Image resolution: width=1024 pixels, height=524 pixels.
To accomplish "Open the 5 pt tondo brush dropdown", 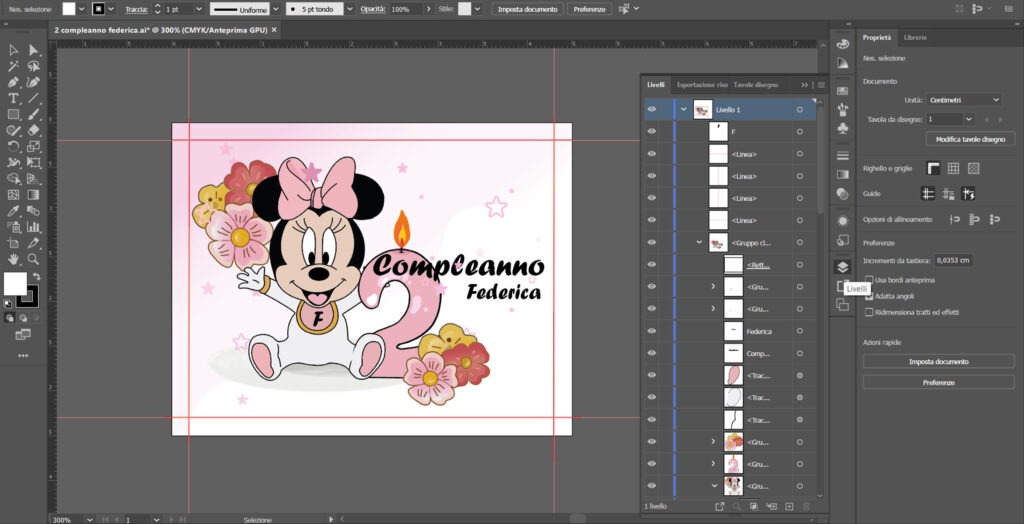I will (349, 10).
